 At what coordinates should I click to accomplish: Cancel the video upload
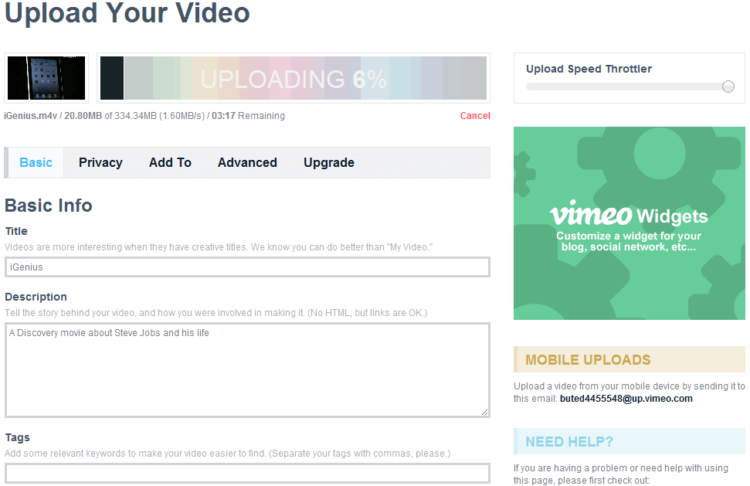[x=475, y=116]
